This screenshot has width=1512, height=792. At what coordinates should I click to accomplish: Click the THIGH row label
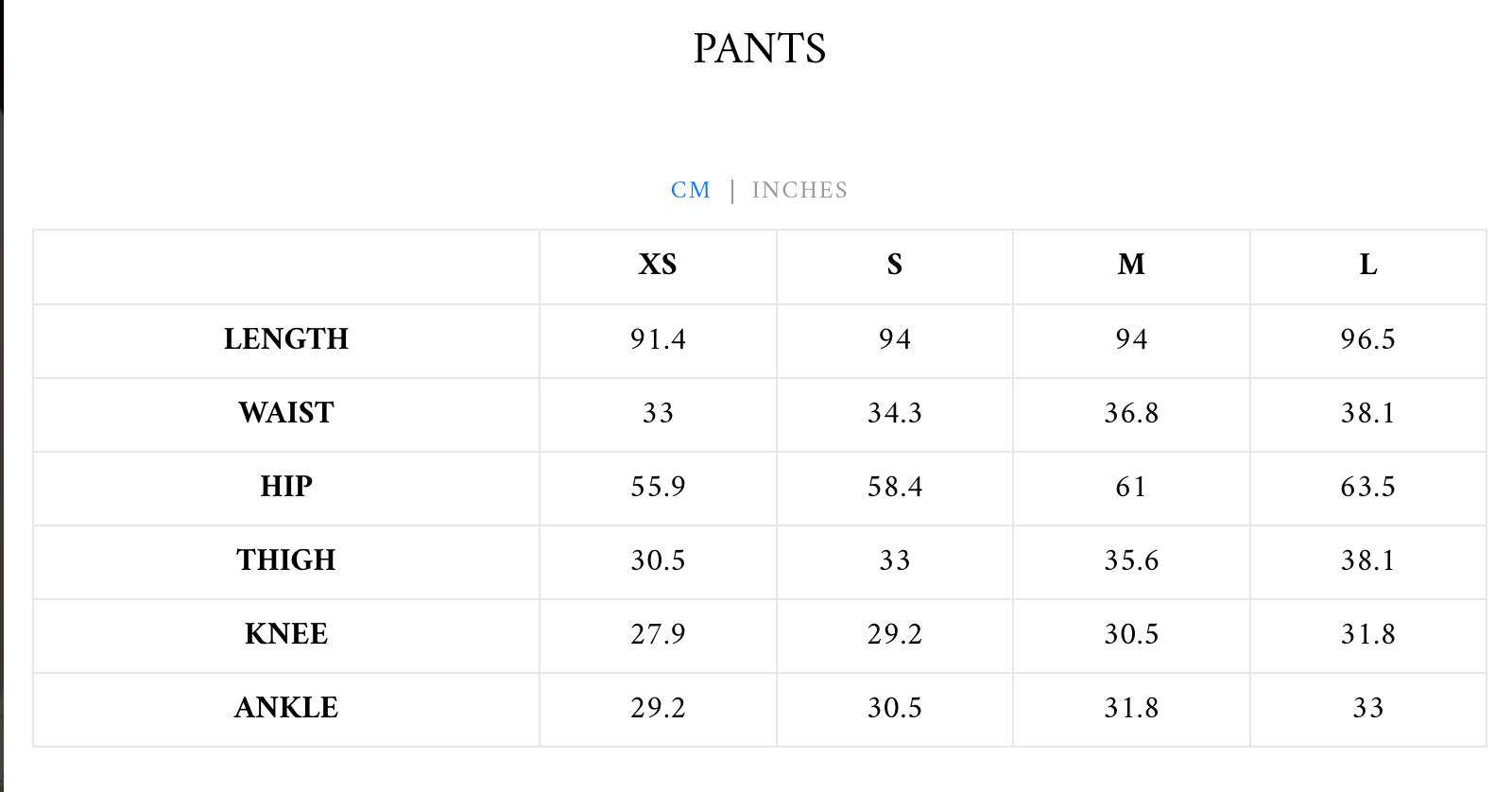(x=286, y=560)
